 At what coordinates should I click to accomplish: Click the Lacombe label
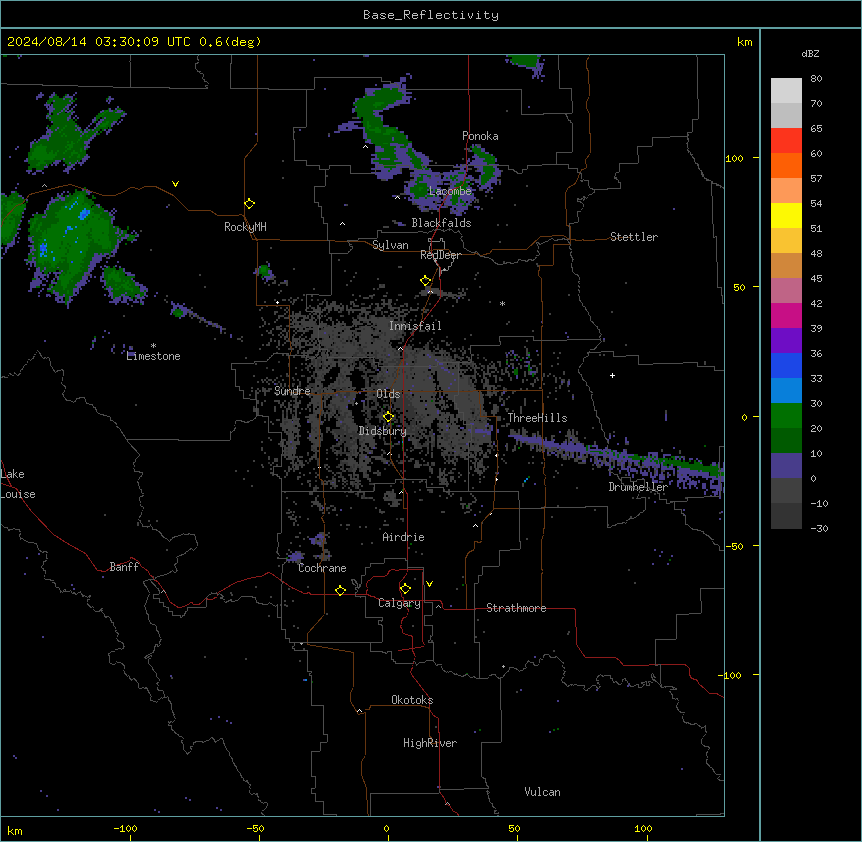point(450,191)
